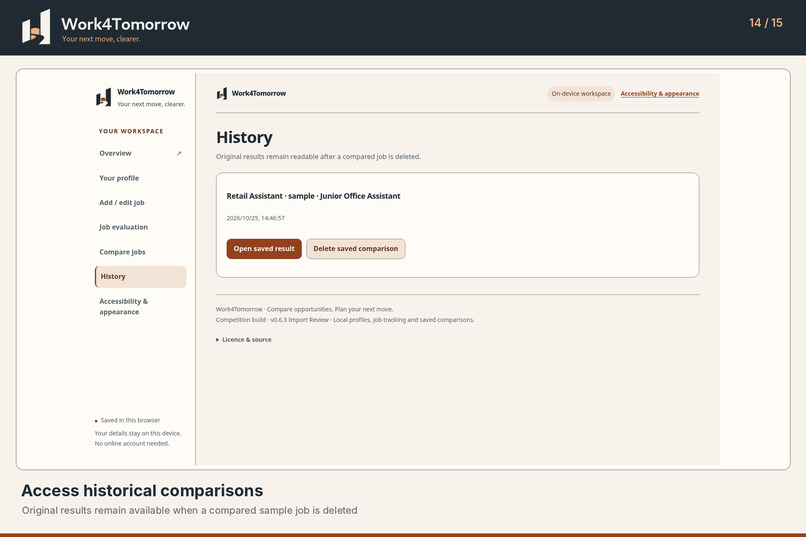
Task: Click the Work4Tomorrow title in the main panel header
Action: (259, 94)
